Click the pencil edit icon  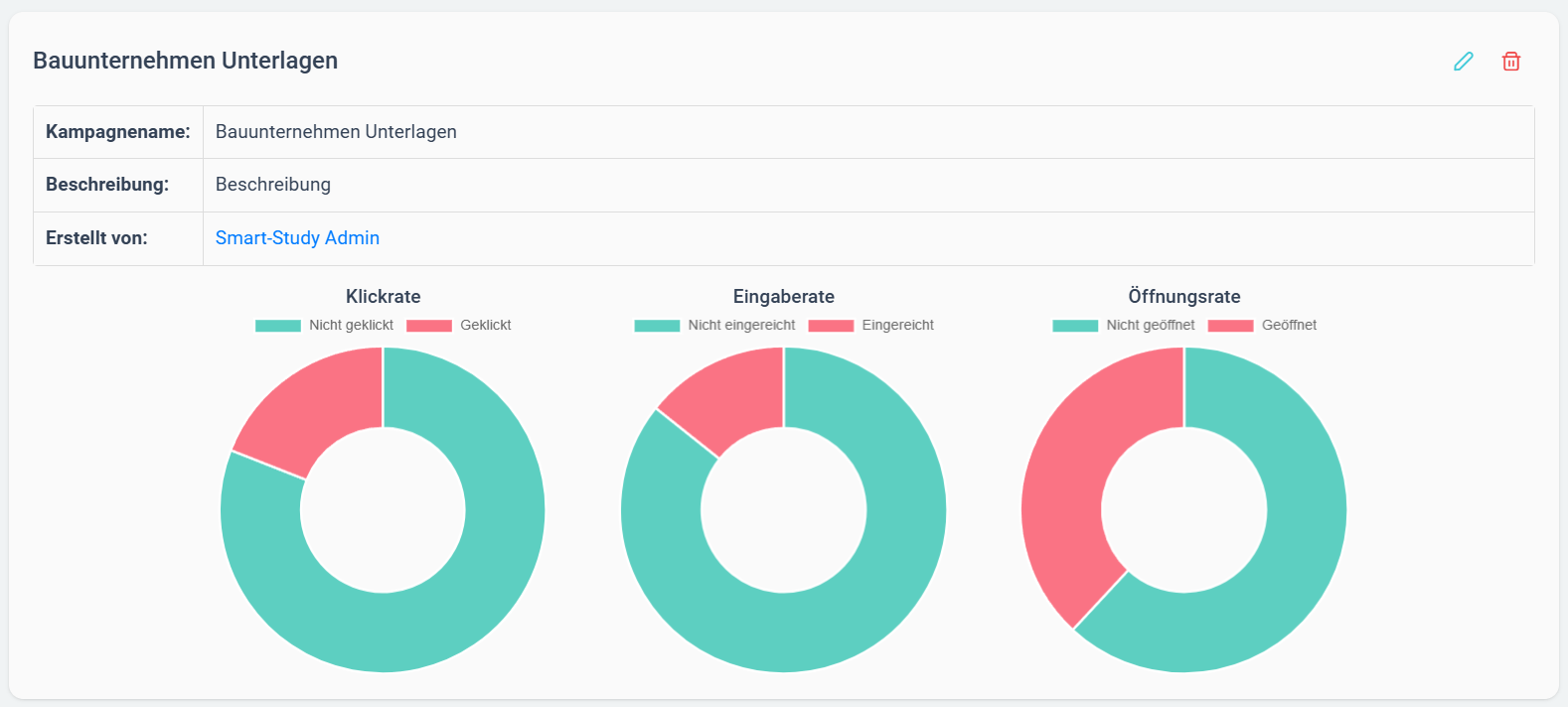(x=1463, y=62)
